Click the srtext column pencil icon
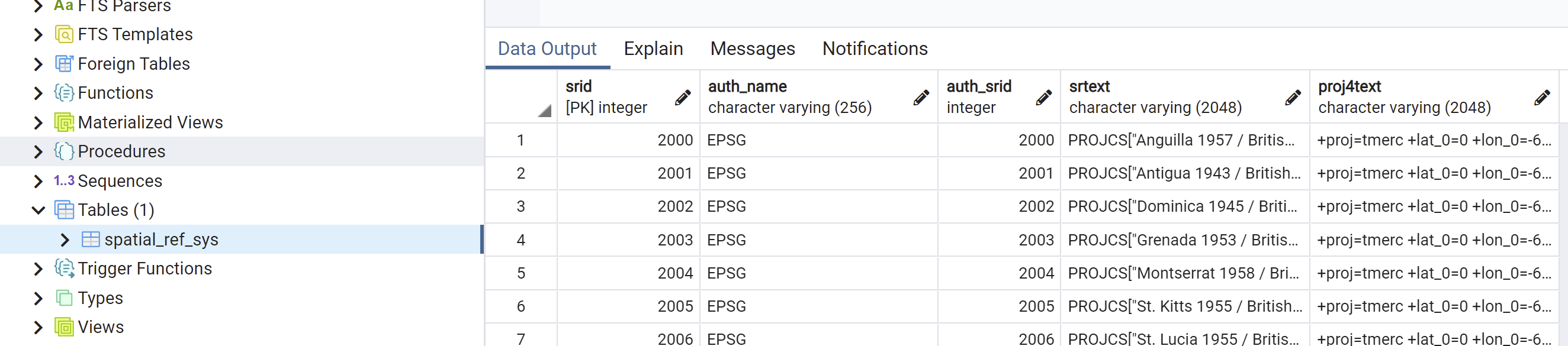 1293,97
